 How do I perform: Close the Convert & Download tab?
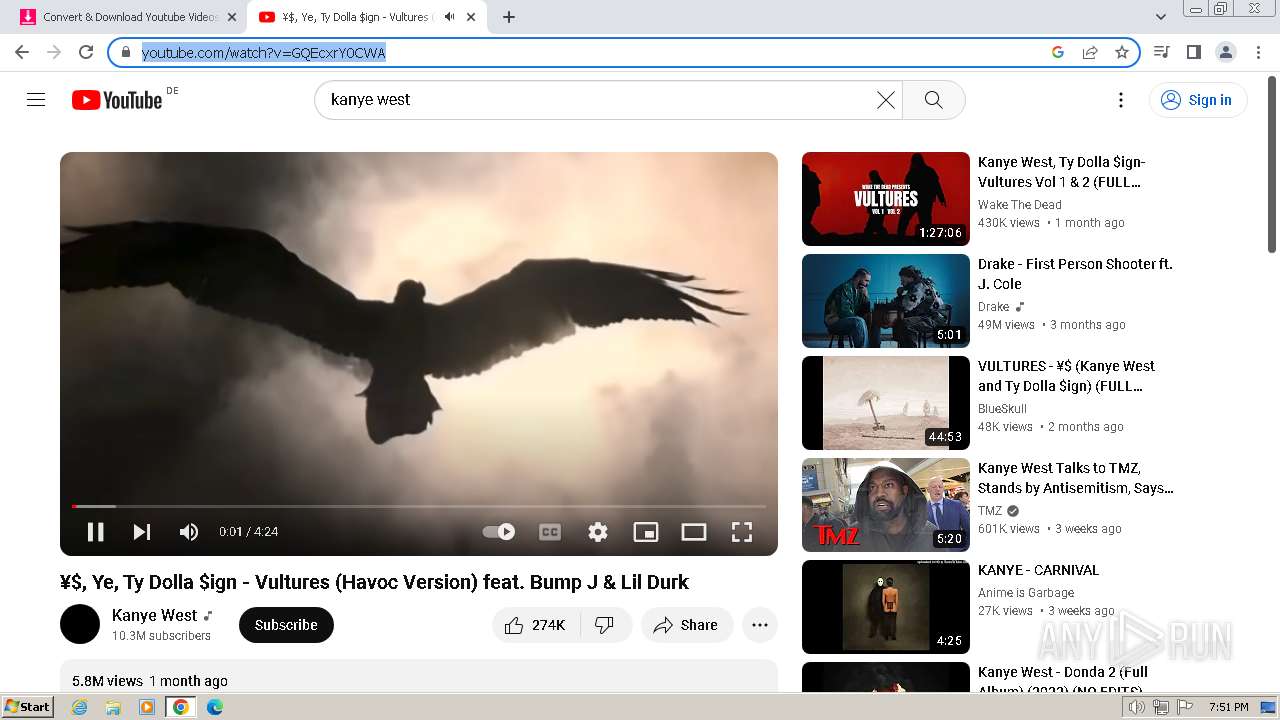coord(232,17)
